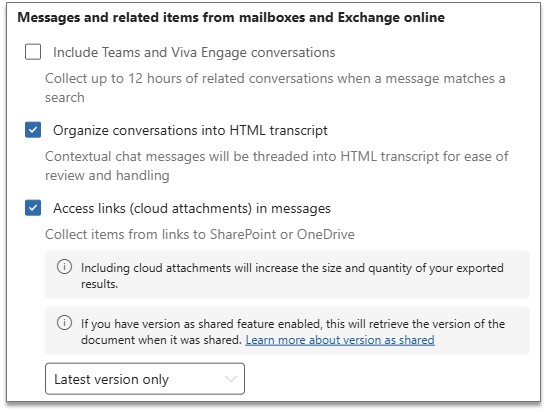Click info icon beside version as shared notice

click(64, 323)
